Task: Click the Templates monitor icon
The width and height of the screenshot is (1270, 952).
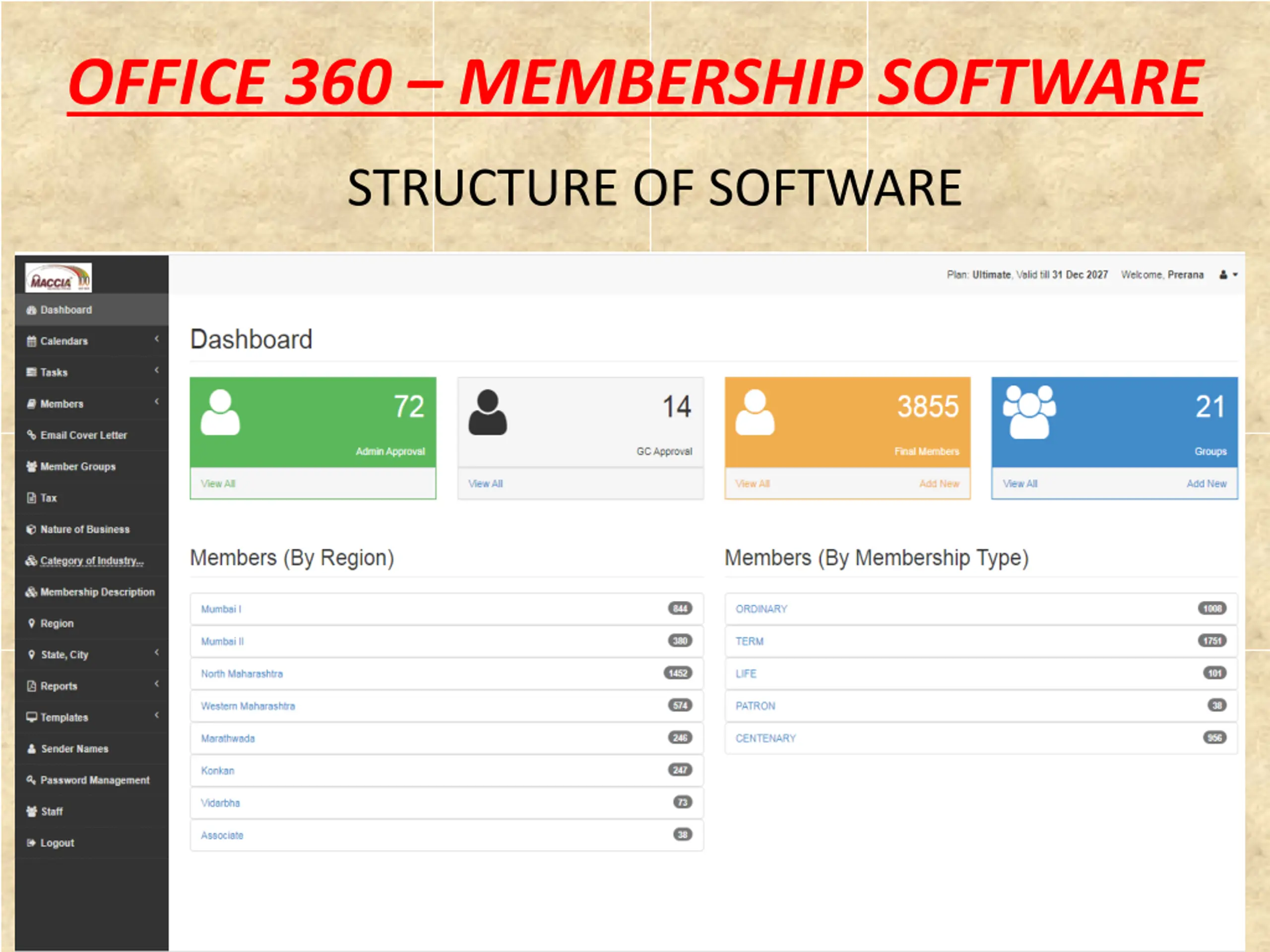Action: (32, 717)
